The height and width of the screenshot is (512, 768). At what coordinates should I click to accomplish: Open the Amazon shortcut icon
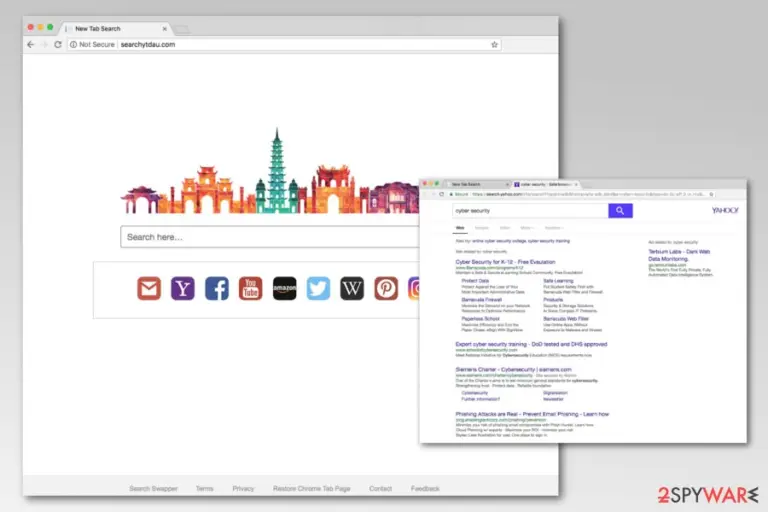(285, 289)
